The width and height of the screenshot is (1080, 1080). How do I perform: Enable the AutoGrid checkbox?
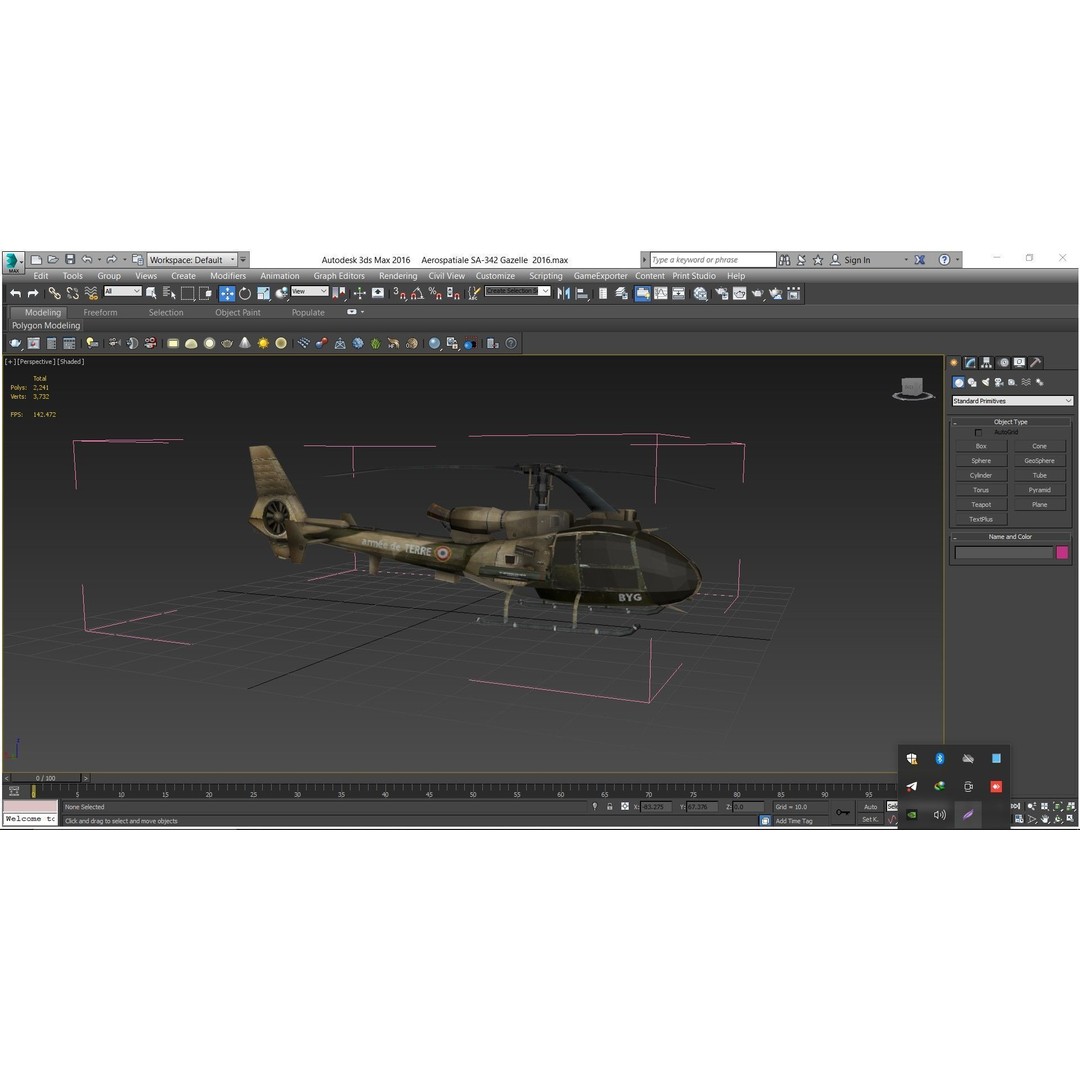tap(978, 433)
